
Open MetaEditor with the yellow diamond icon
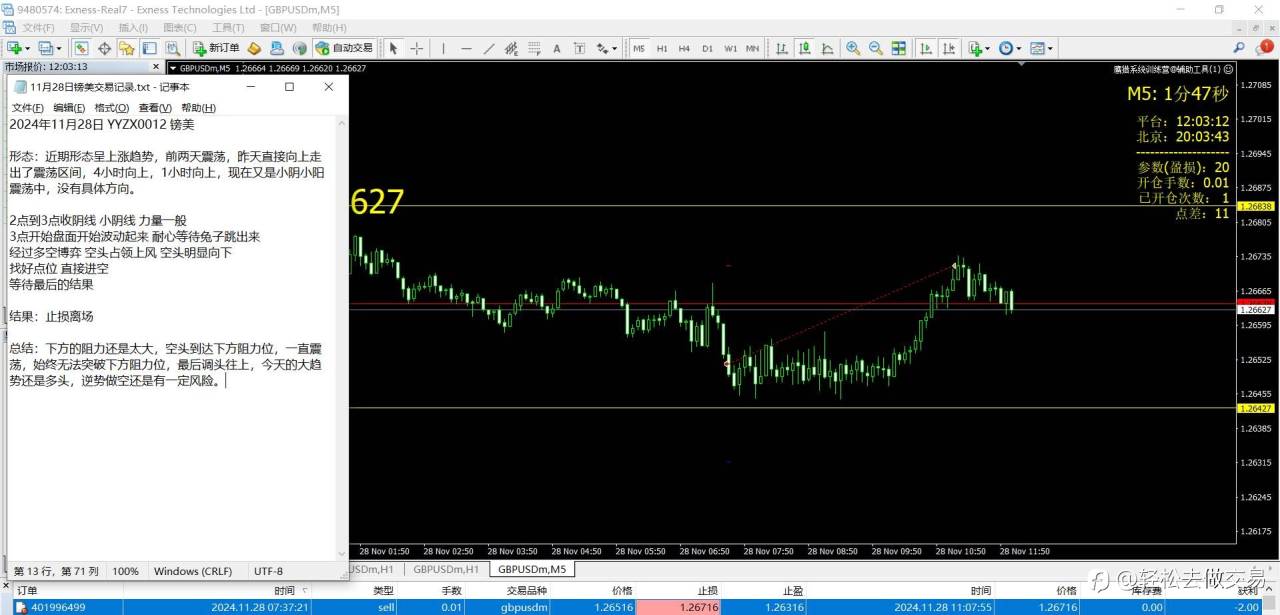pos(254,48)
